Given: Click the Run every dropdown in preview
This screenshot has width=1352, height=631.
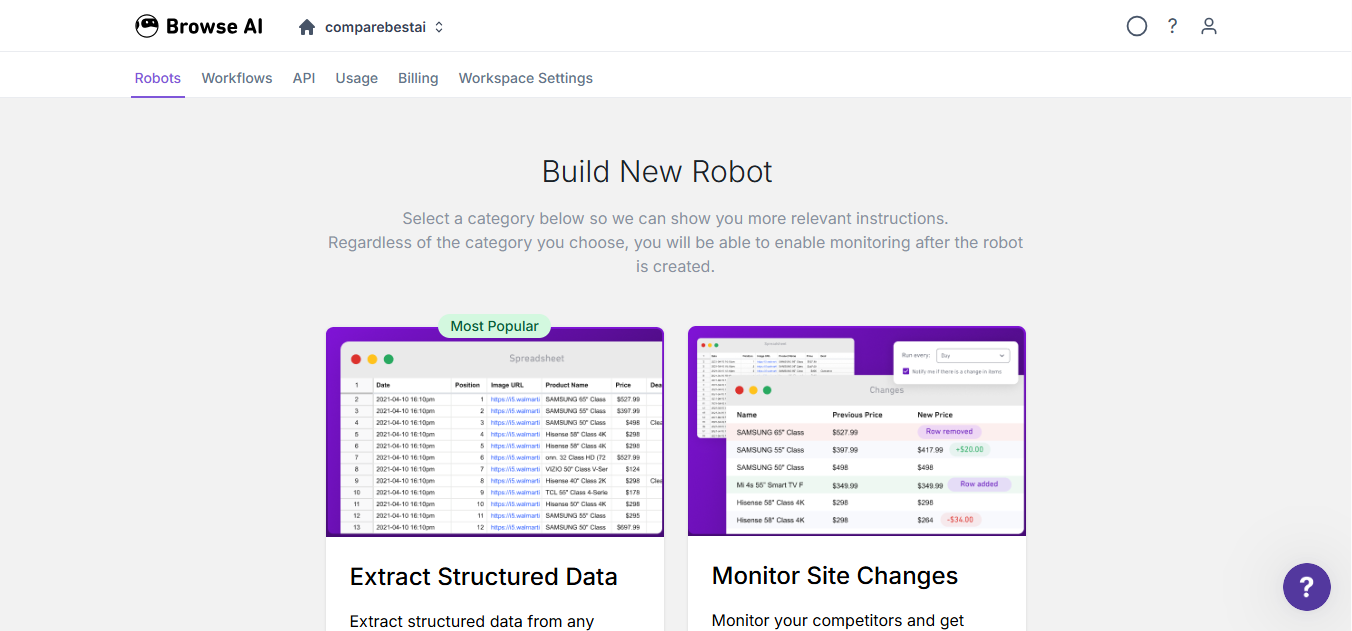Looking at the screenshot, I should [973, 355].
